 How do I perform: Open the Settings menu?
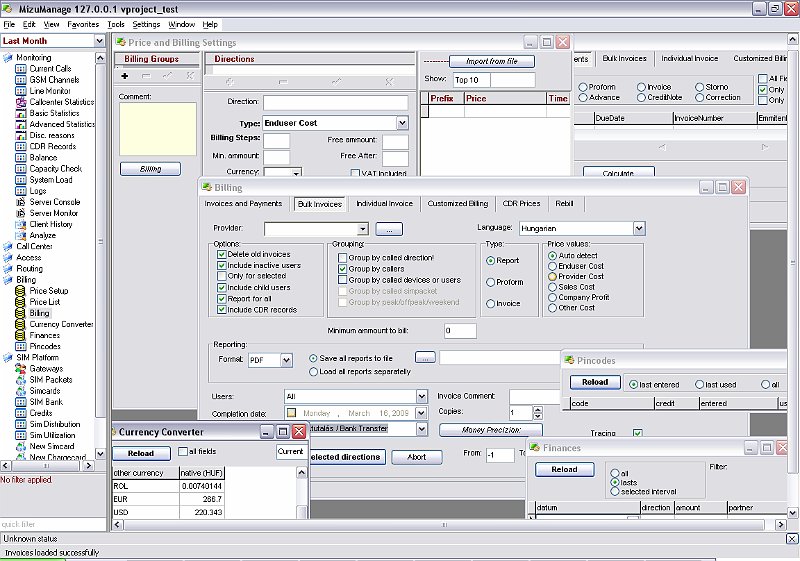[x=146, y=24]
